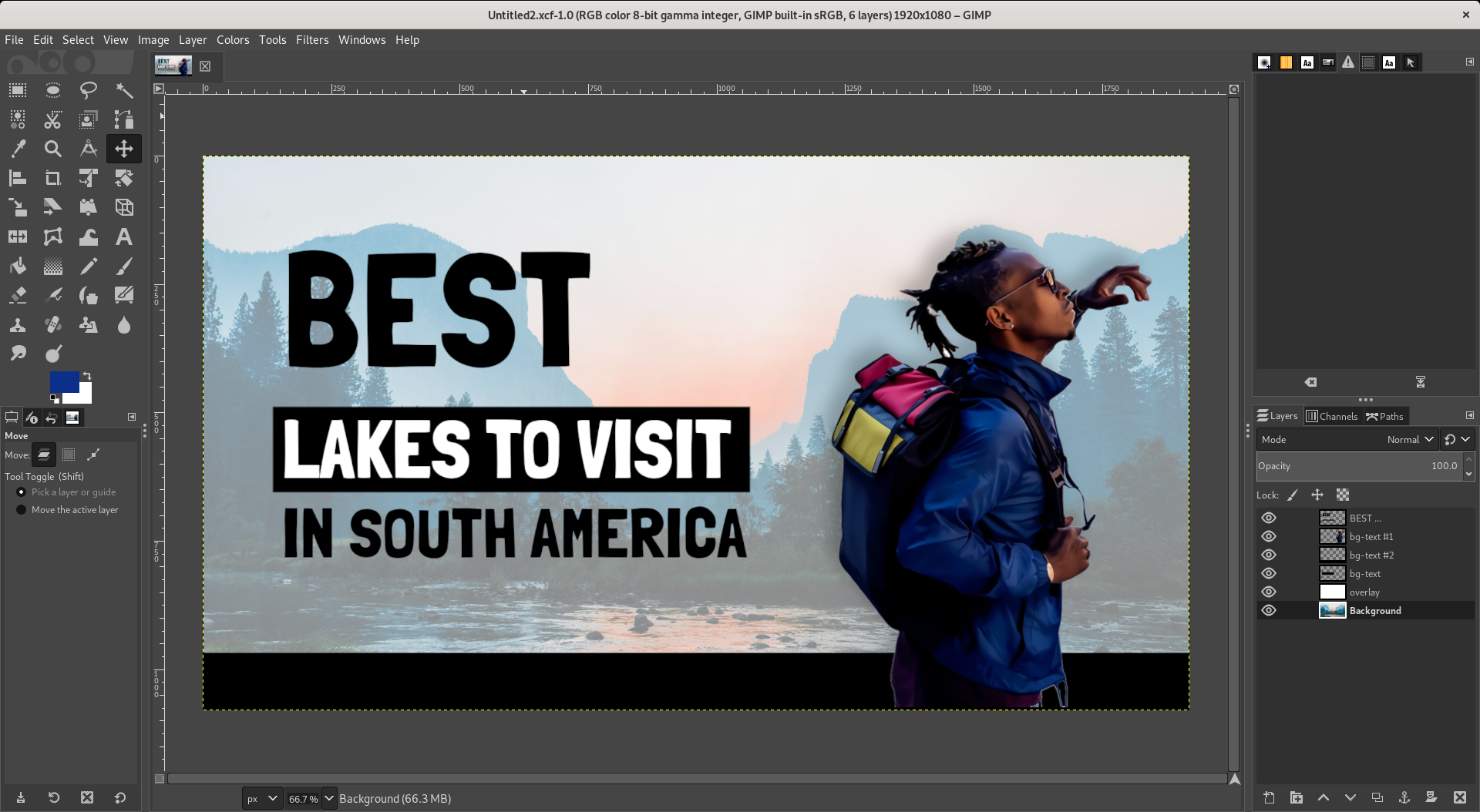Viewport: 1480px width, 812px height.
Task: Create a new layer group
Action: [1297, 798]
